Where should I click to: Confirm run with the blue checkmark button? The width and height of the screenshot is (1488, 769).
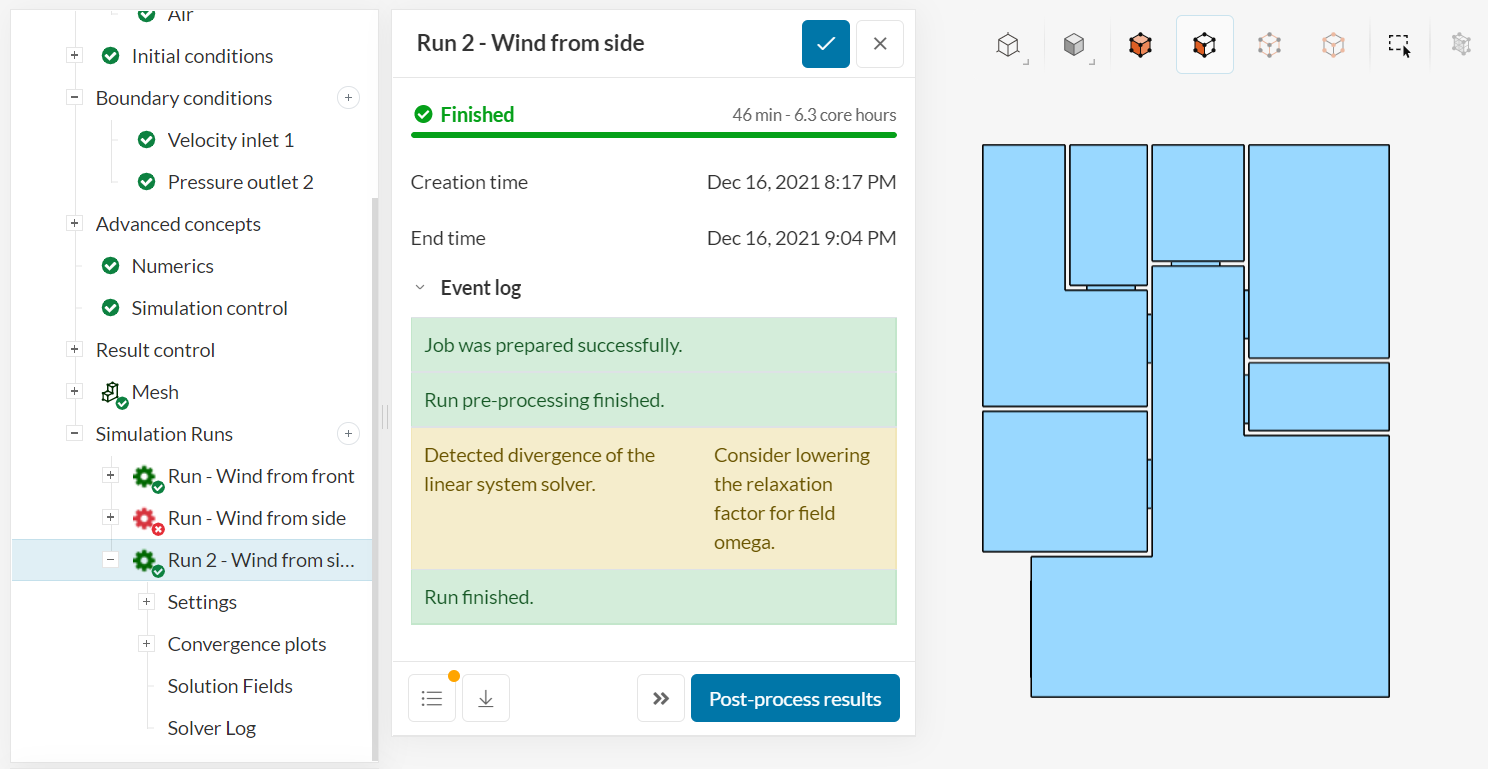[826, 44]
